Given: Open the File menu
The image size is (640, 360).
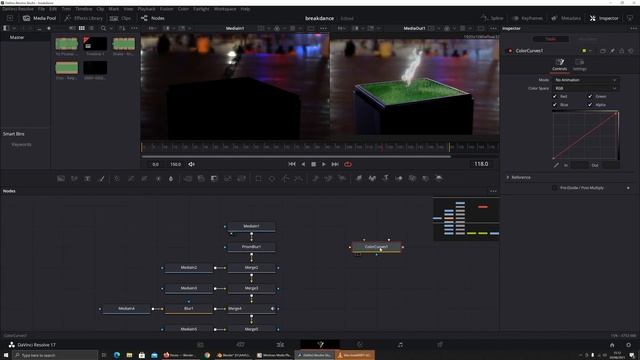Looking at the screenshot, I should (41, 9).
